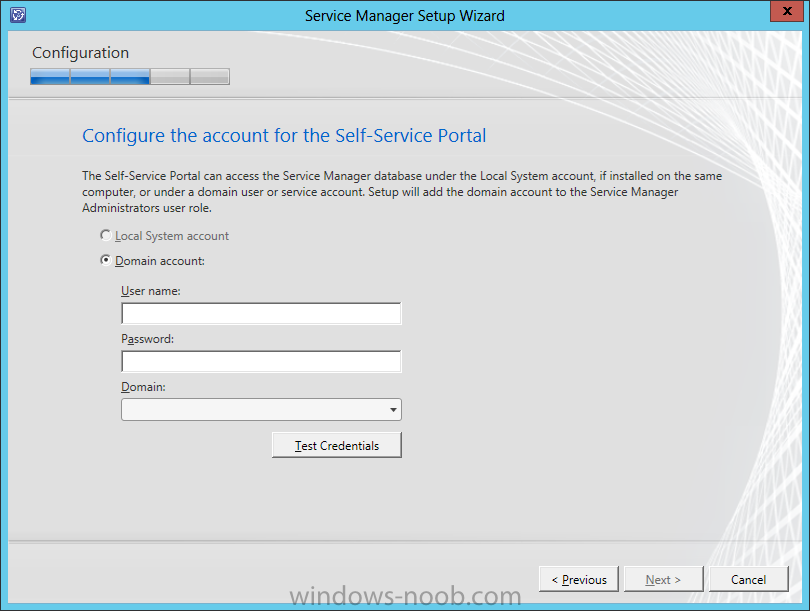
Task: Click the User name input field
Action: [x=261, y=314]
